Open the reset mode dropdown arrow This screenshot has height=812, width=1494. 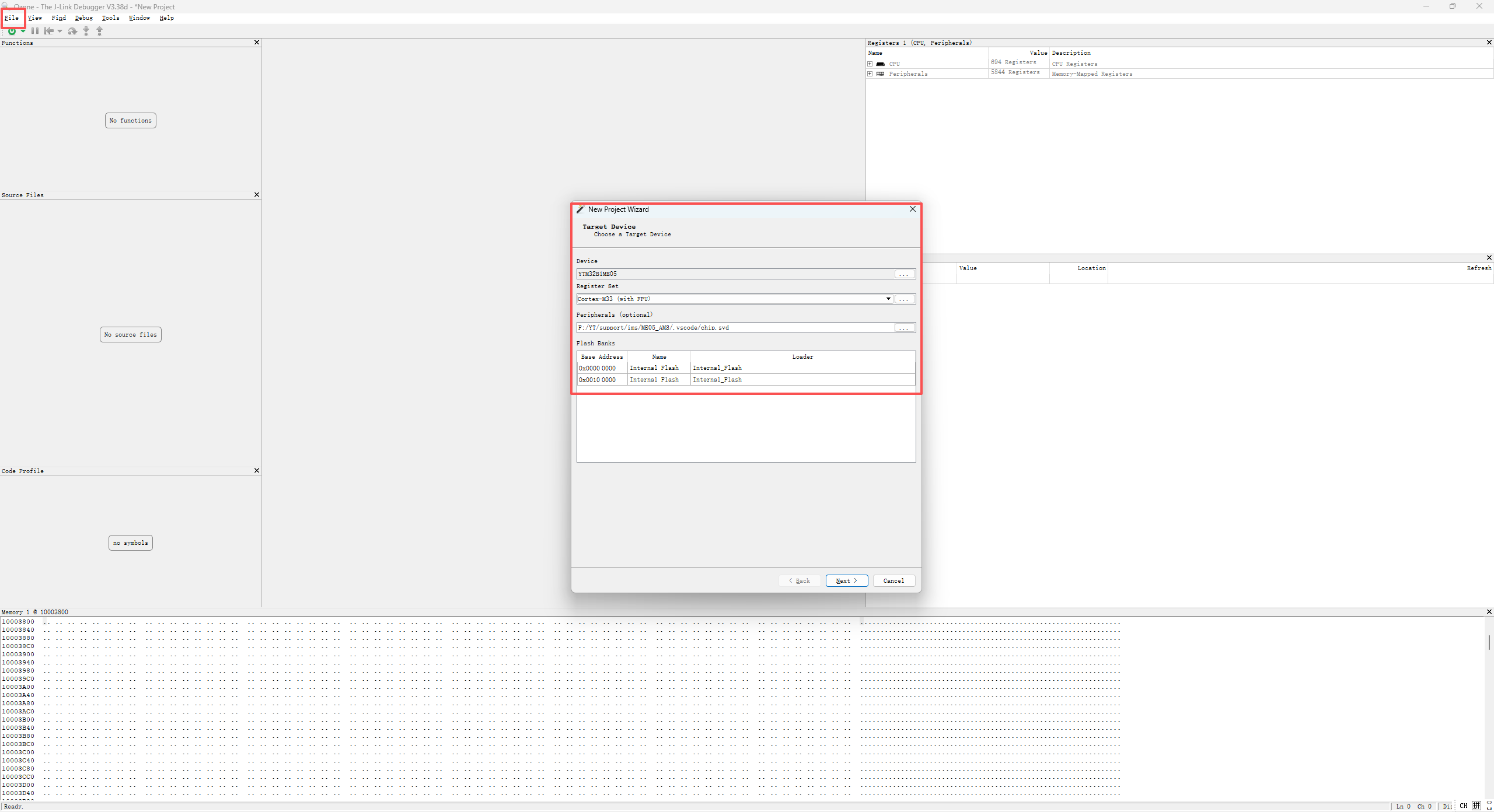[60, 32]
